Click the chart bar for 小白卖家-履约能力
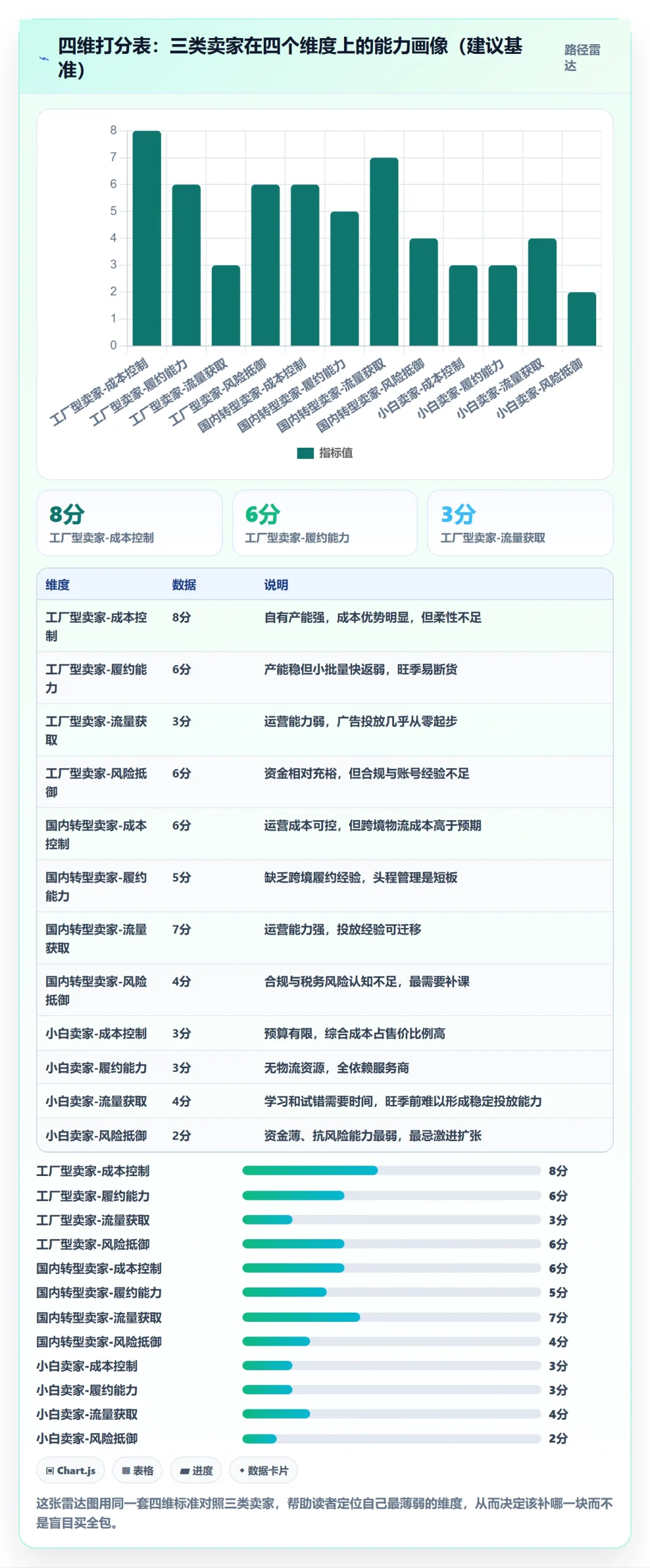 point(502,305)
